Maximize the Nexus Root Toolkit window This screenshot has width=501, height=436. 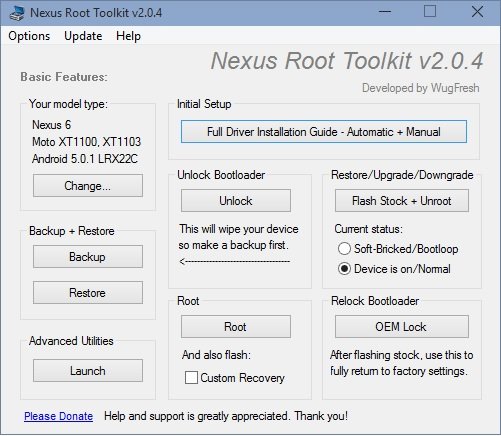point(430,12)
